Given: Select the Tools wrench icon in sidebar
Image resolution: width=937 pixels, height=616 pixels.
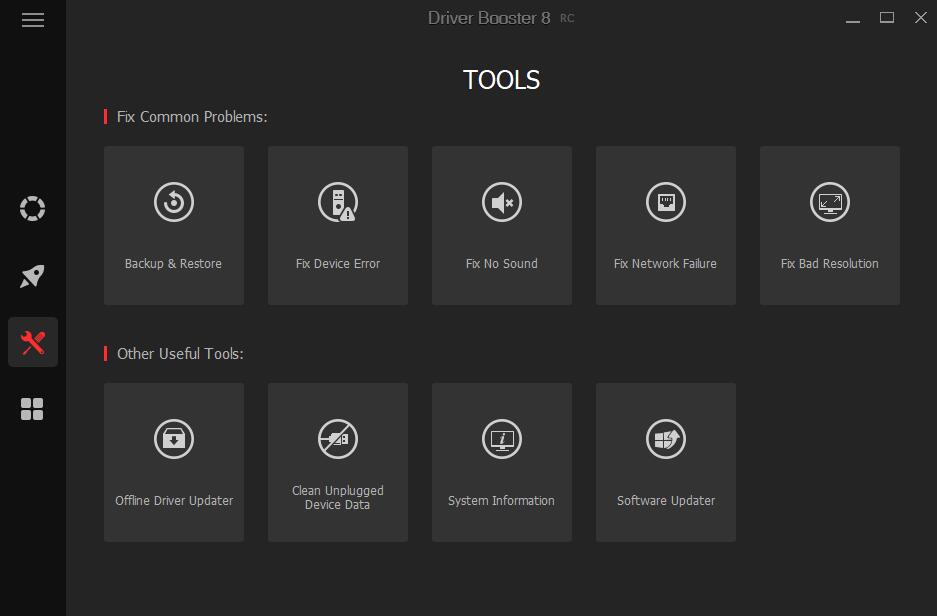Looking at the screenshot, I should point(32,341).
